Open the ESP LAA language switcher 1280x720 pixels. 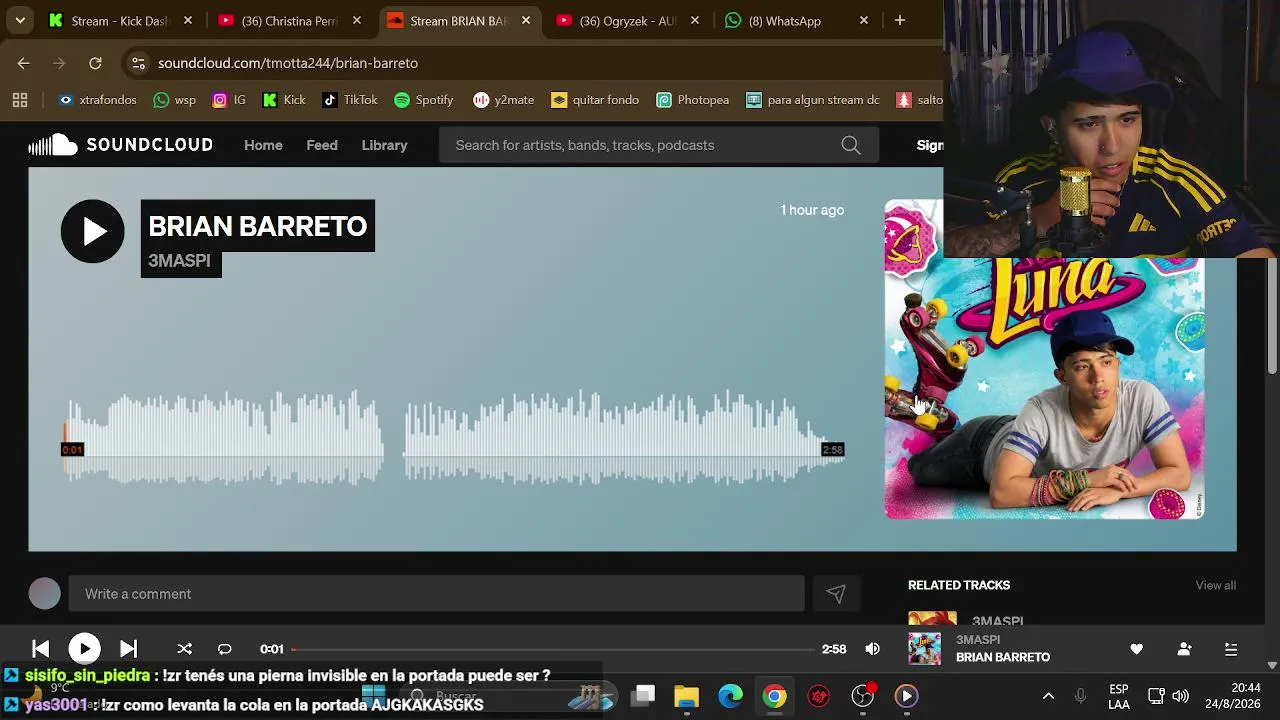1119,697
